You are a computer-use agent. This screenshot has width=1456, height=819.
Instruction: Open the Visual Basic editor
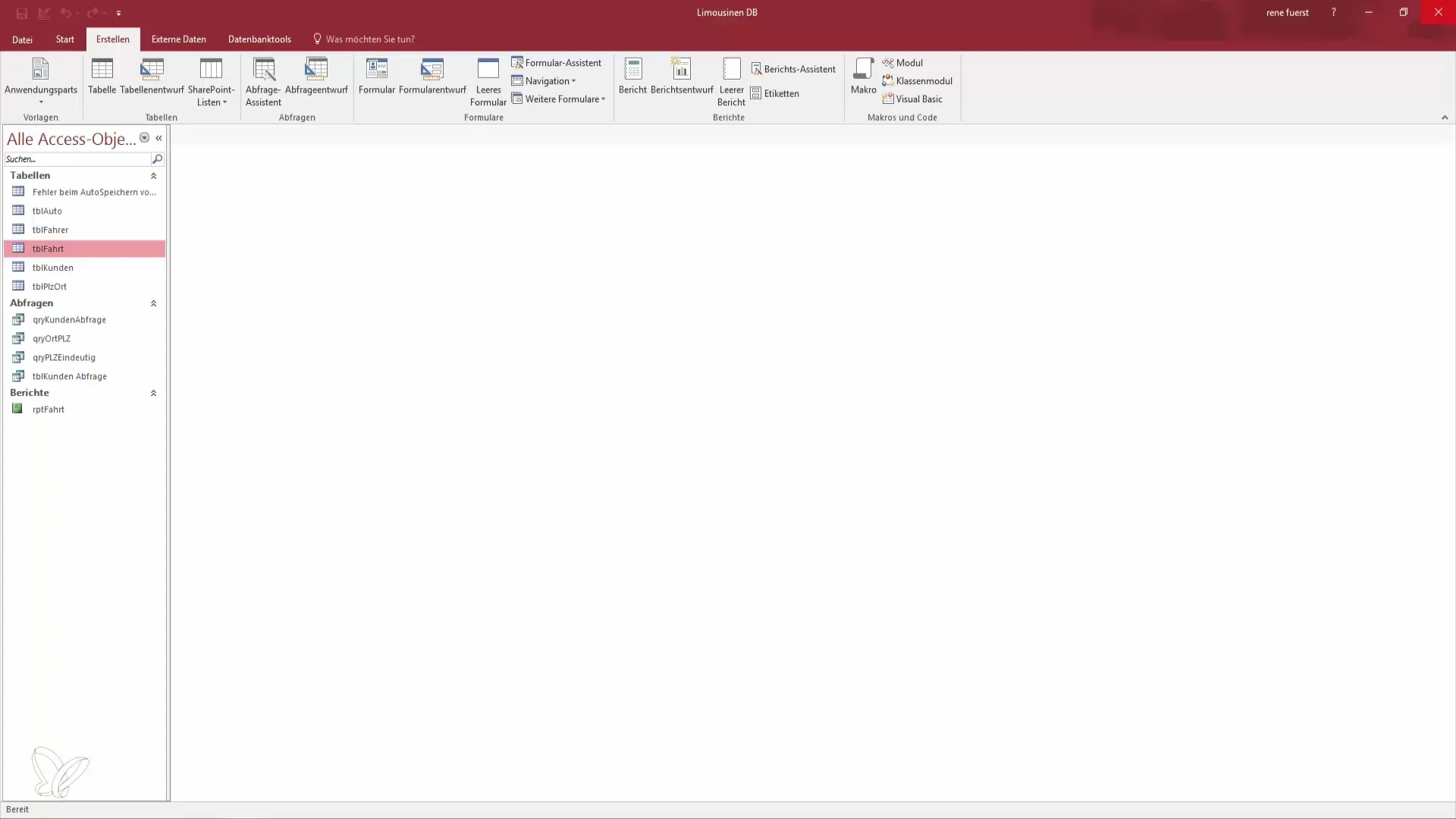click(912, 99)
